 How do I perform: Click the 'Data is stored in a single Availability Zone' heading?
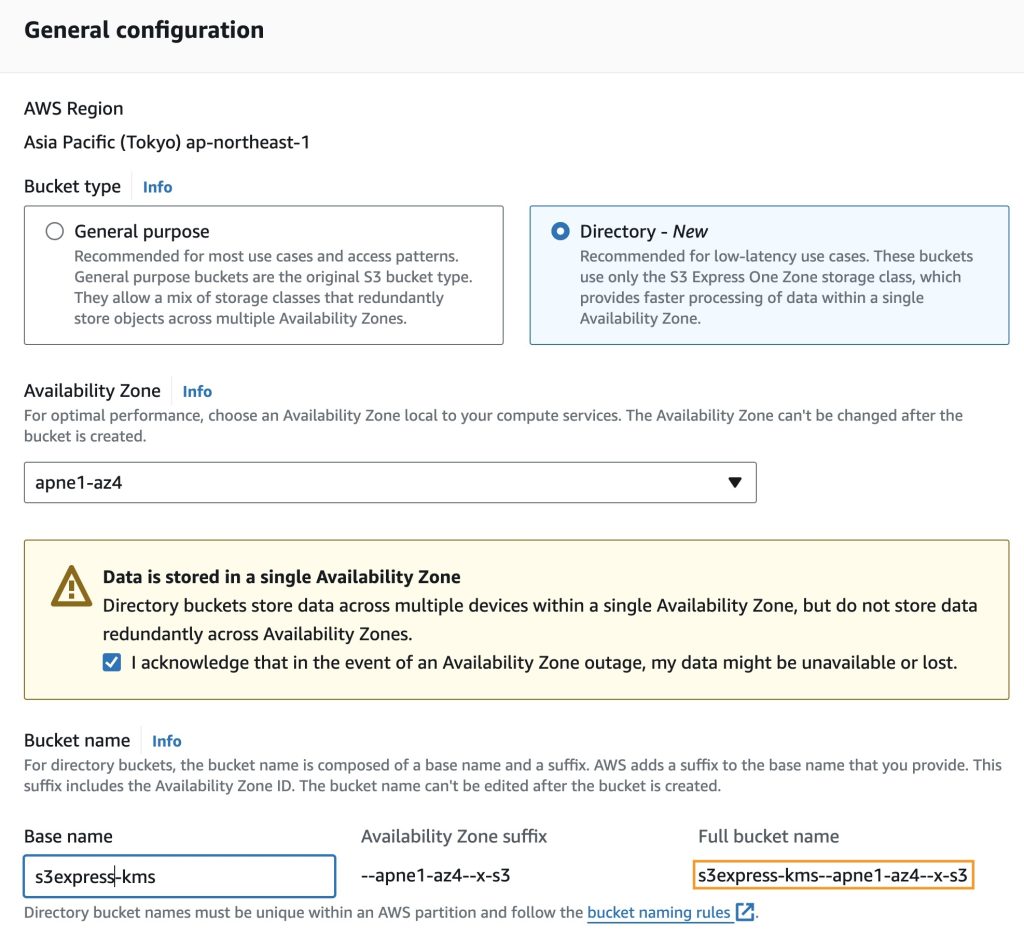pos(281,577)
